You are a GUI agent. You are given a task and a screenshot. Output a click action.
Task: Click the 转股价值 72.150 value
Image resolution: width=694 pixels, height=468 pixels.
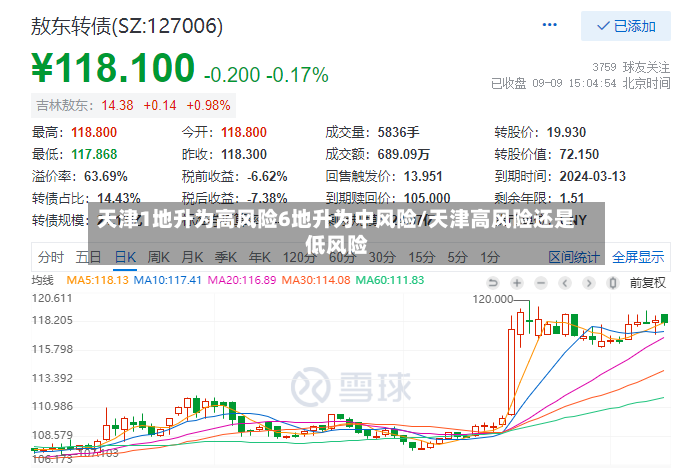579,155
